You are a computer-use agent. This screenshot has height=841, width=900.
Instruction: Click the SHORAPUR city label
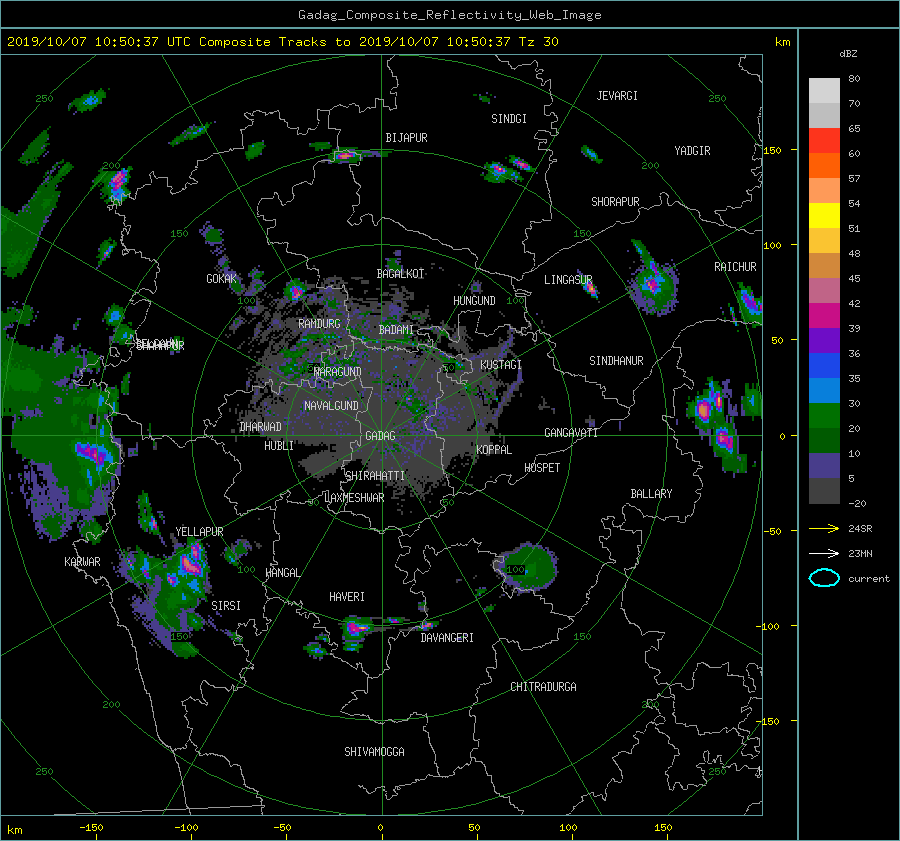[615, 202]
